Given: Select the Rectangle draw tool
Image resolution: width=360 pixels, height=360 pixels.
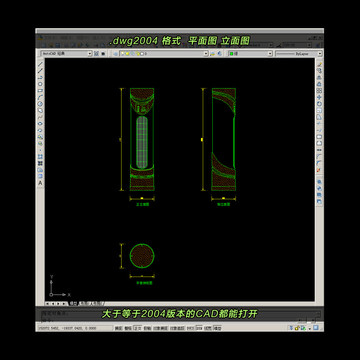Looking at the screenshot, I should click(40, 90).
